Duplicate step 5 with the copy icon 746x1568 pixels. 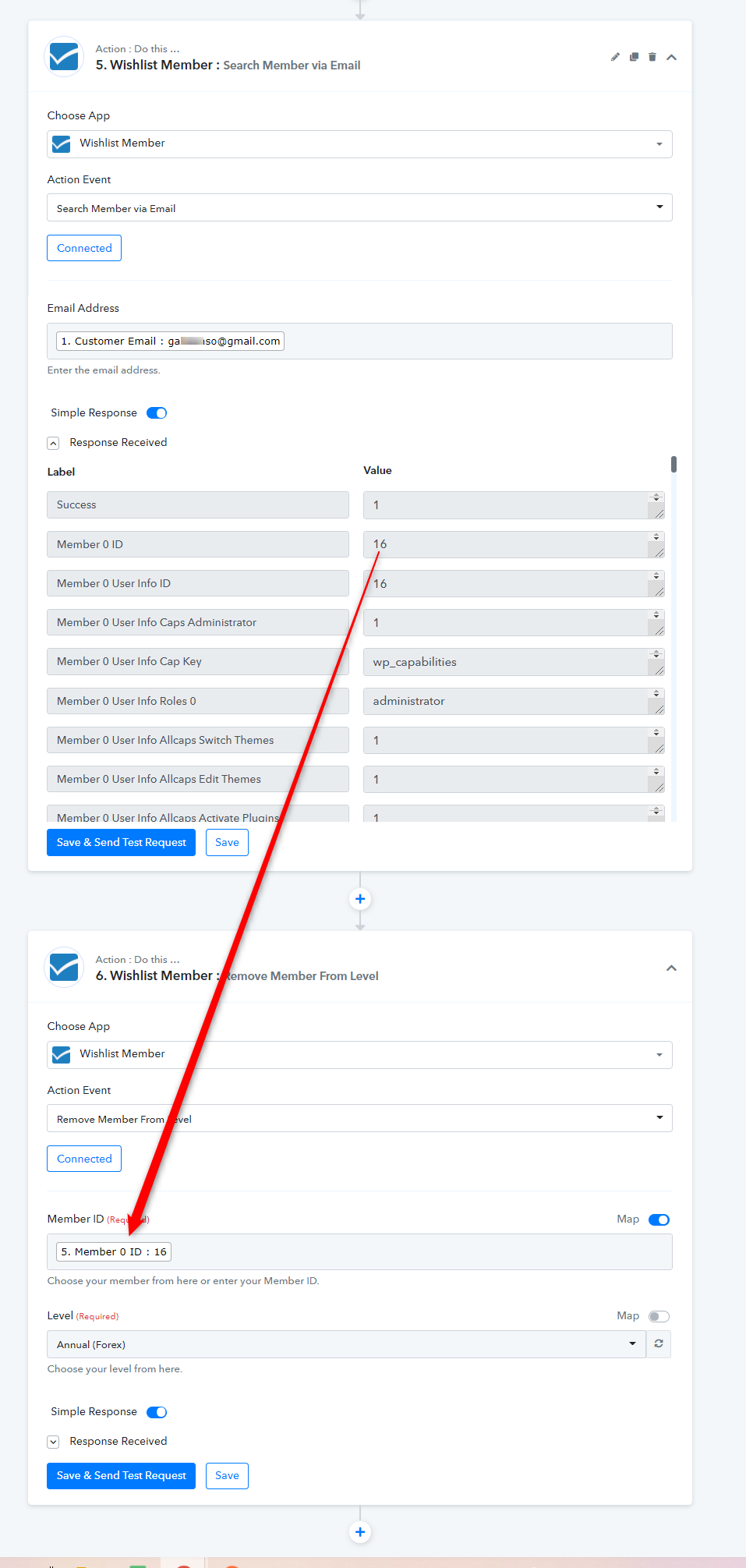(x=634, y=57)
